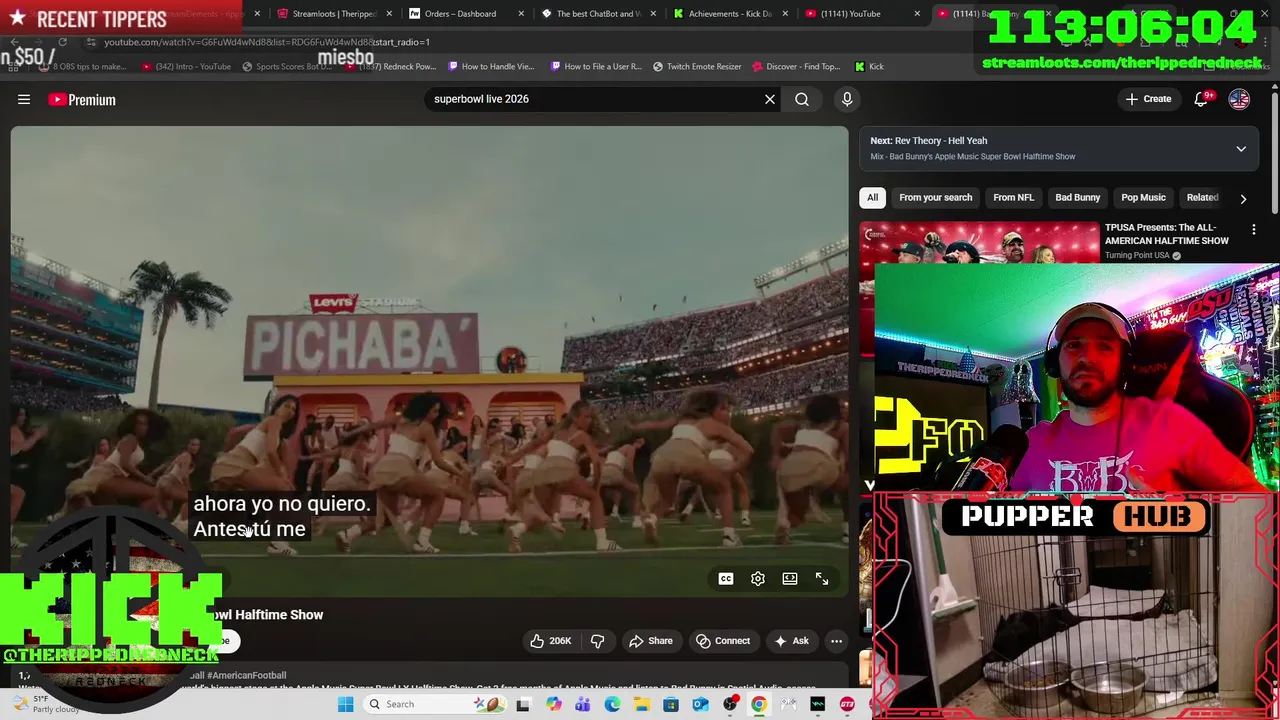Select the From NFL chip

coord(1013,197)
